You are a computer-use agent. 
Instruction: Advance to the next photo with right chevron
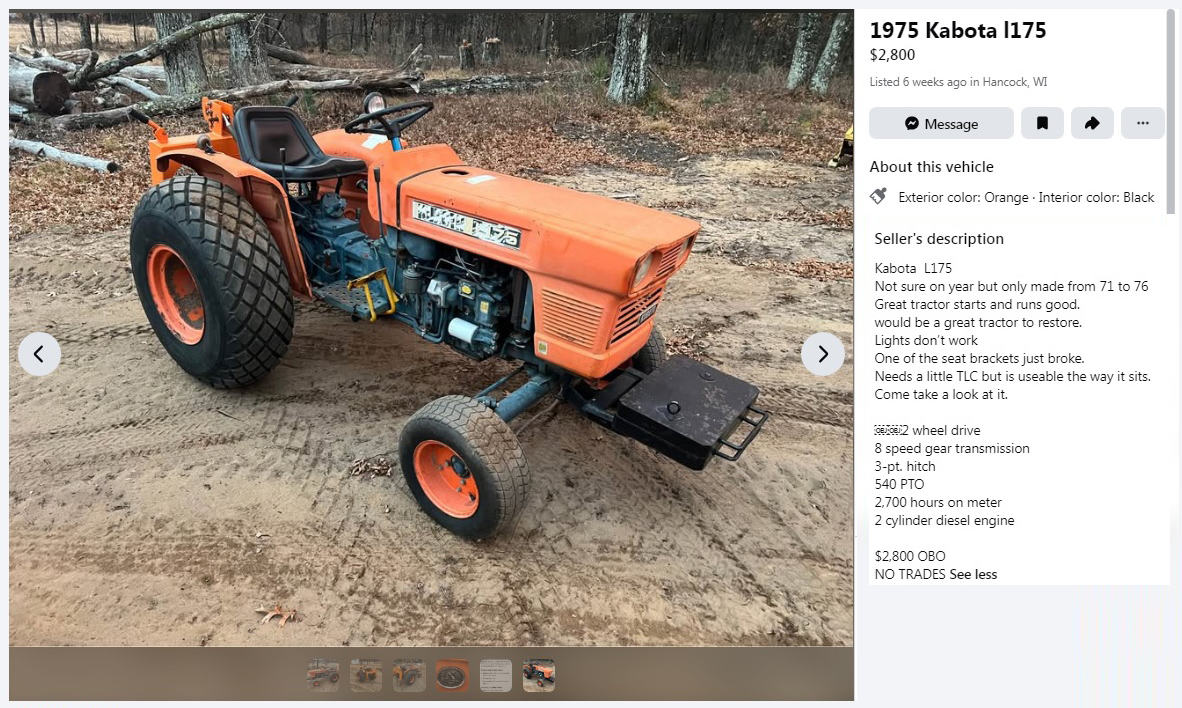[x=823, y=354]
